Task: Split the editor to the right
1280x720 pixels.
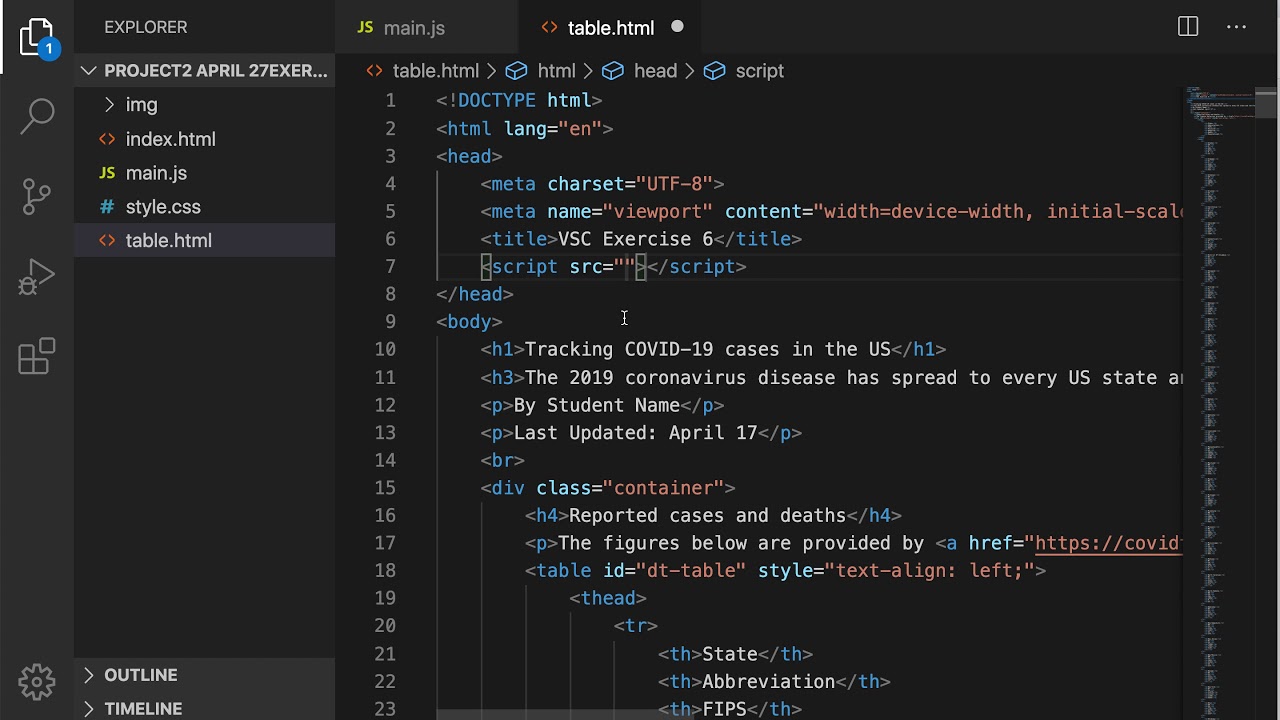Action: click(x=1188, y=27)
